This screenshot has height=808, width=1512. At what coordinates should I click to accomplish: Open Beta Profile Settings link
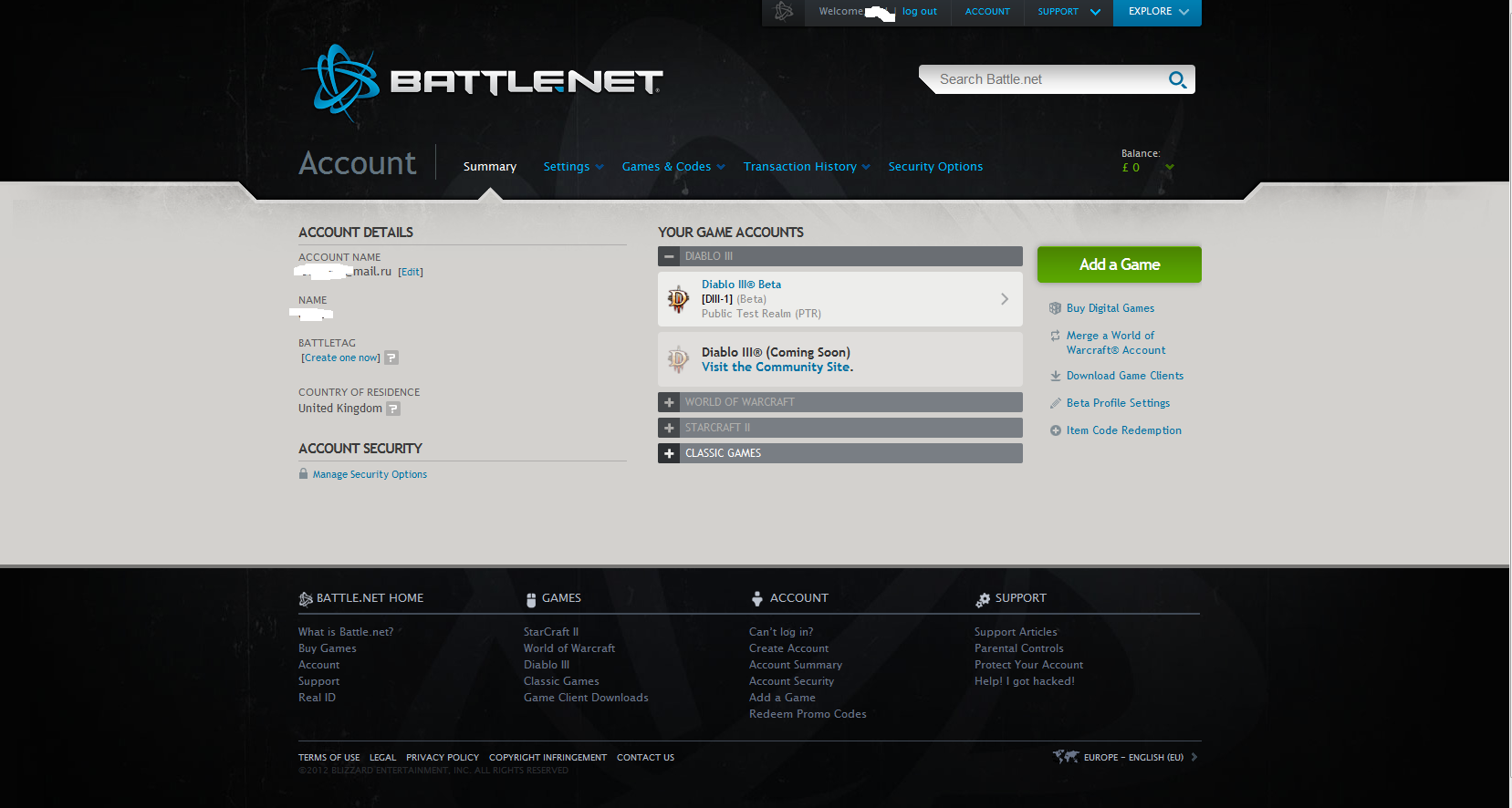[1118, 403]
